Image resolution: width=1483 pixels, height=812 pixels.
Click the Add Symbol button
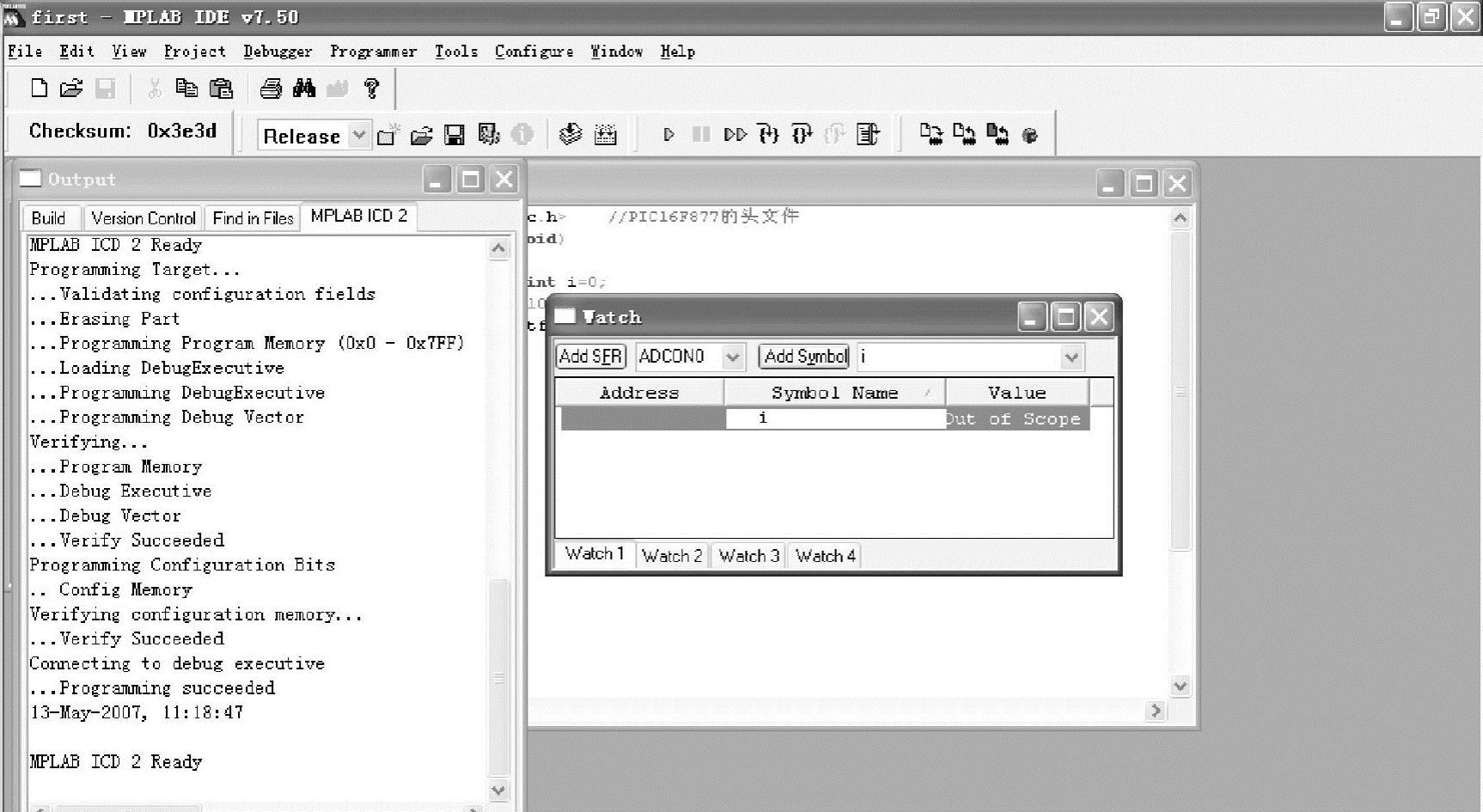[805, 357]
